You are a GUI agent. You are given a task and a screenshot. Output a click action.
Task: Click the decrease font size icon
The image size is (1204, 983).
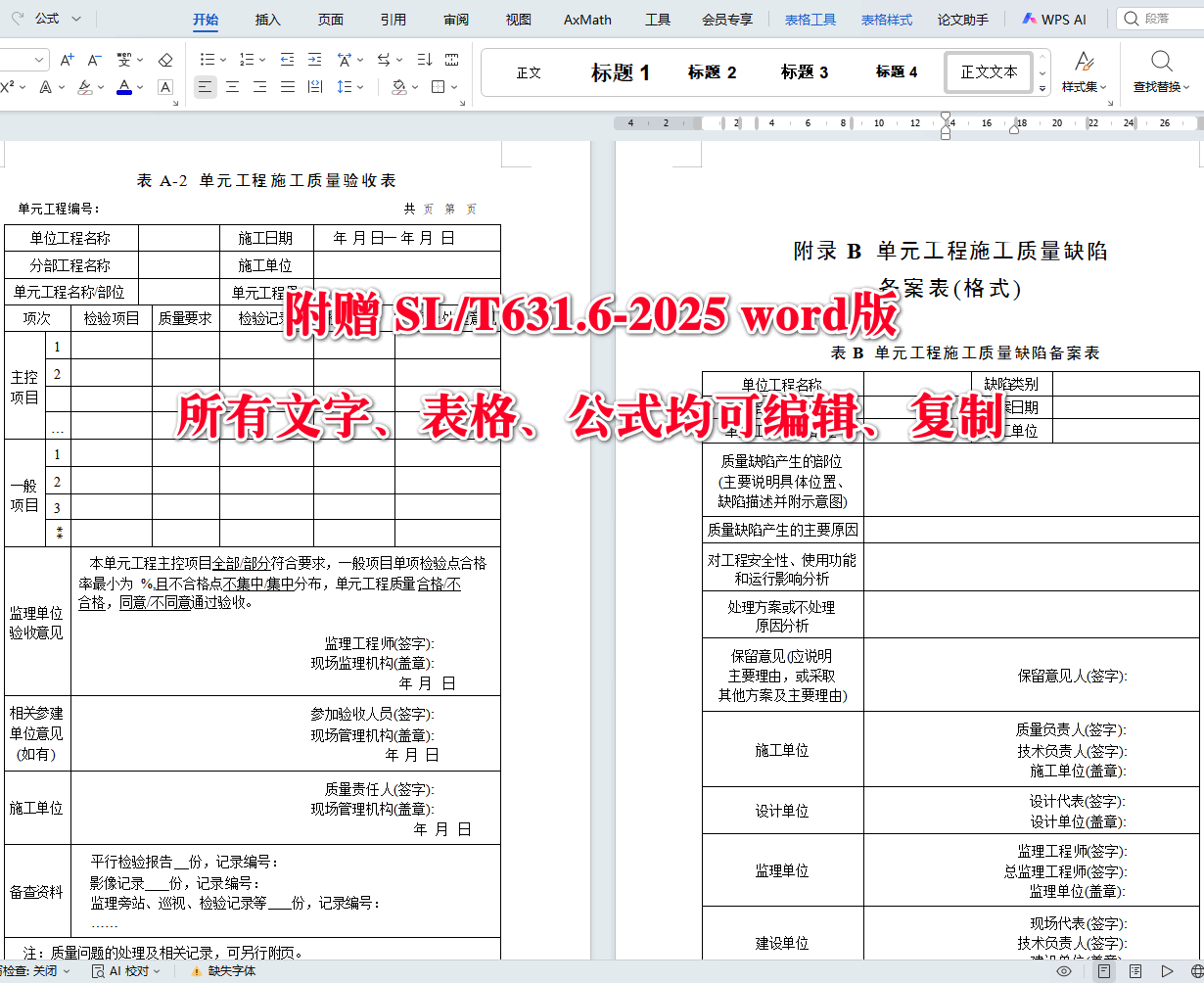(94, 60)
